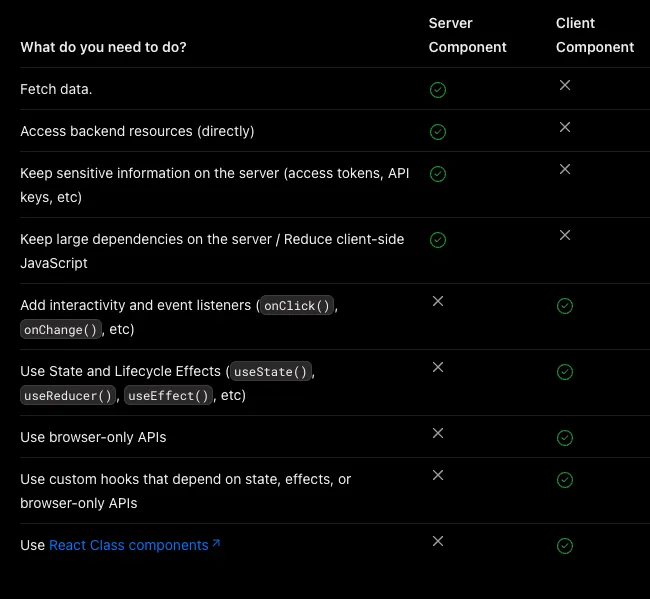Click the useEffect() code label

168,396
